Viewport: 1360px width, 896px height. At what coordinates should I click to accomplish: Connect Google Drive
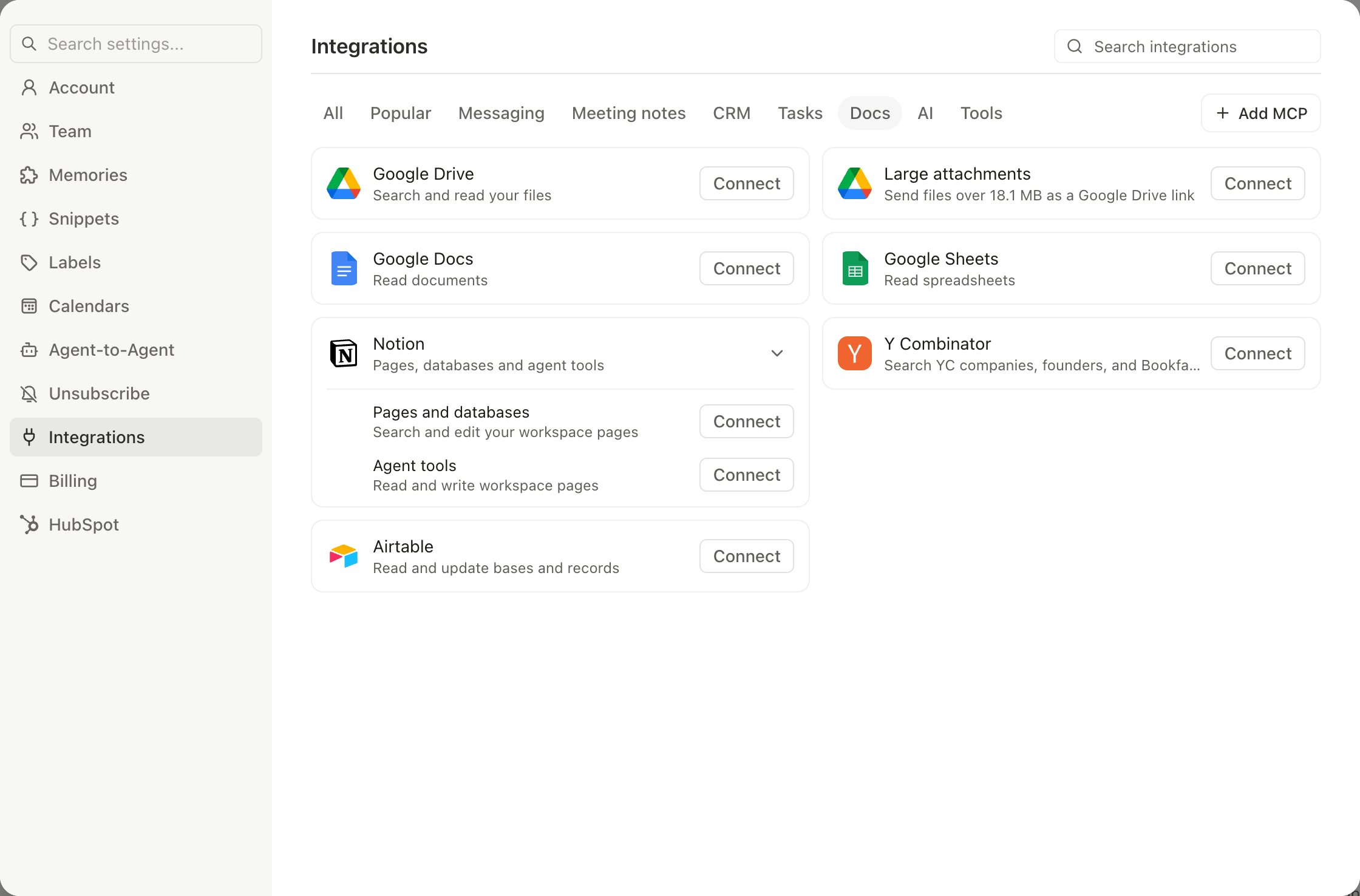747,183
